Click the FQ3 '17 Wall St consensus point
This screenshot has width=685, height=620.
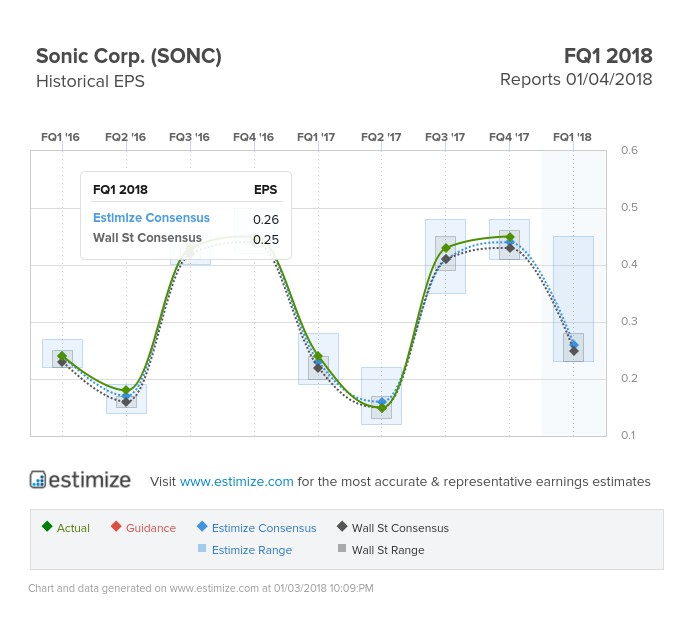tap(446, 259)
